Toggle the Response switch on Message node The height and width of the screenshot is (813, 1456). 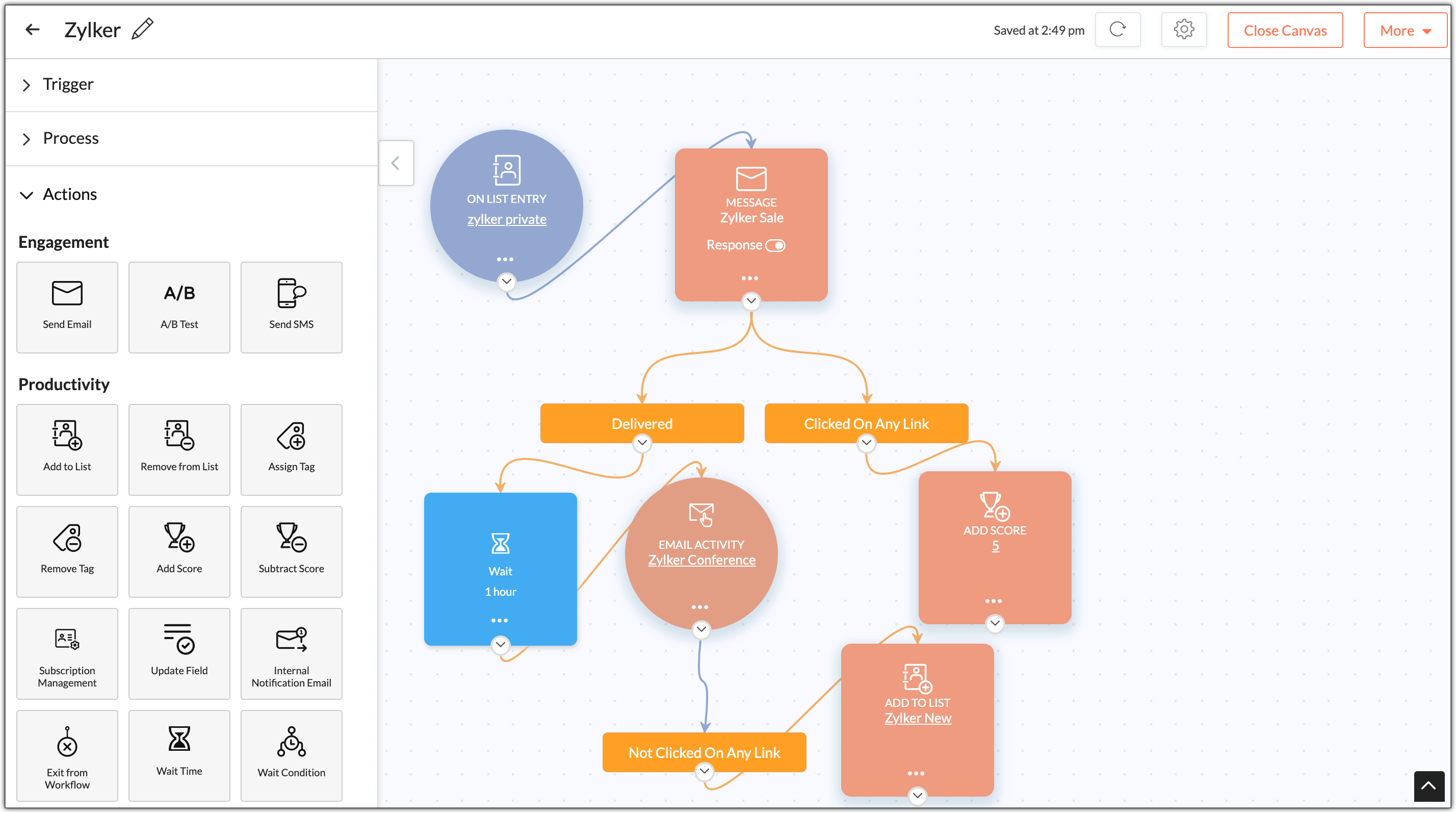(775, 245)
